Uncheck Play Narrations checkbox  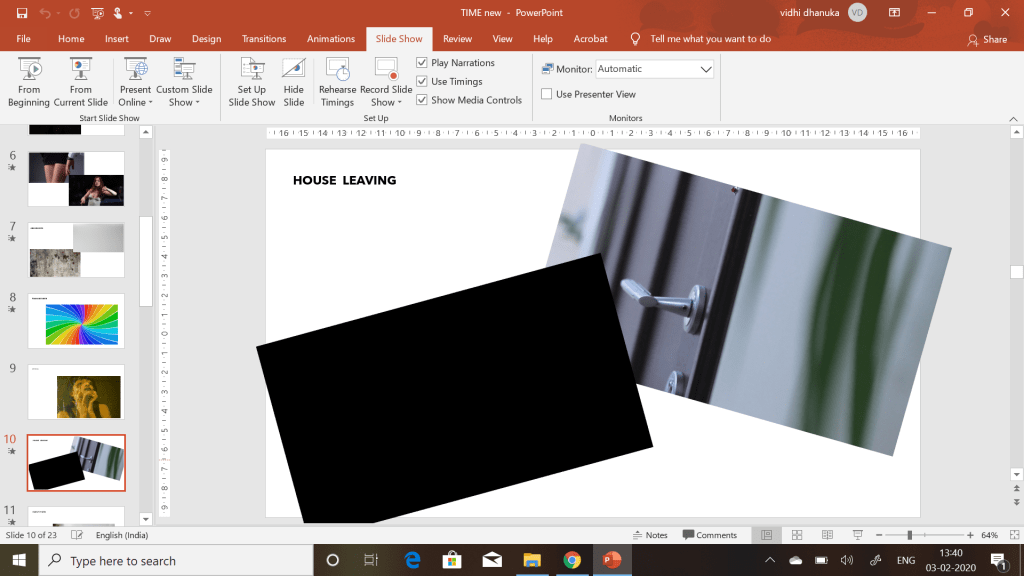422,63
